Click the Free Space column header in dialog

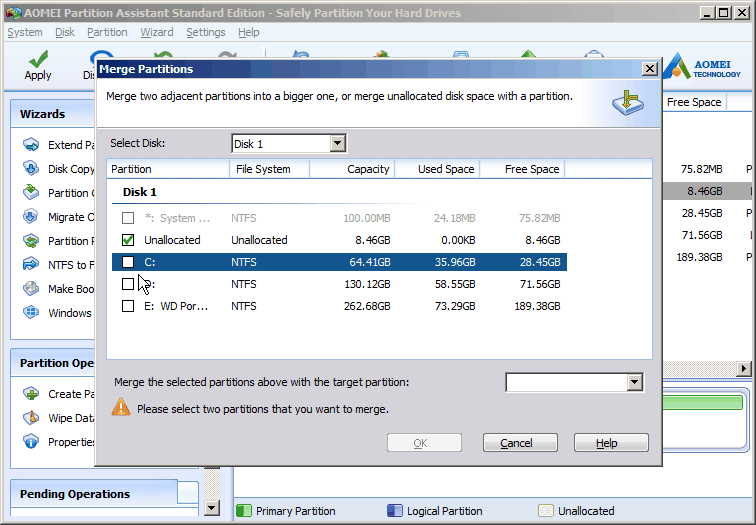coord(522,169)
